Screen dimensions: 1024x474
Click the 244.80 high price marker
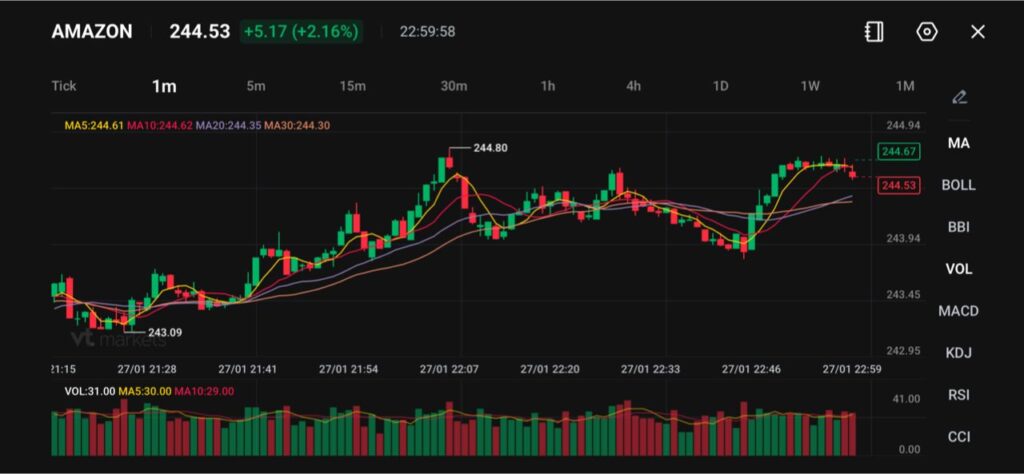(490, 148)
